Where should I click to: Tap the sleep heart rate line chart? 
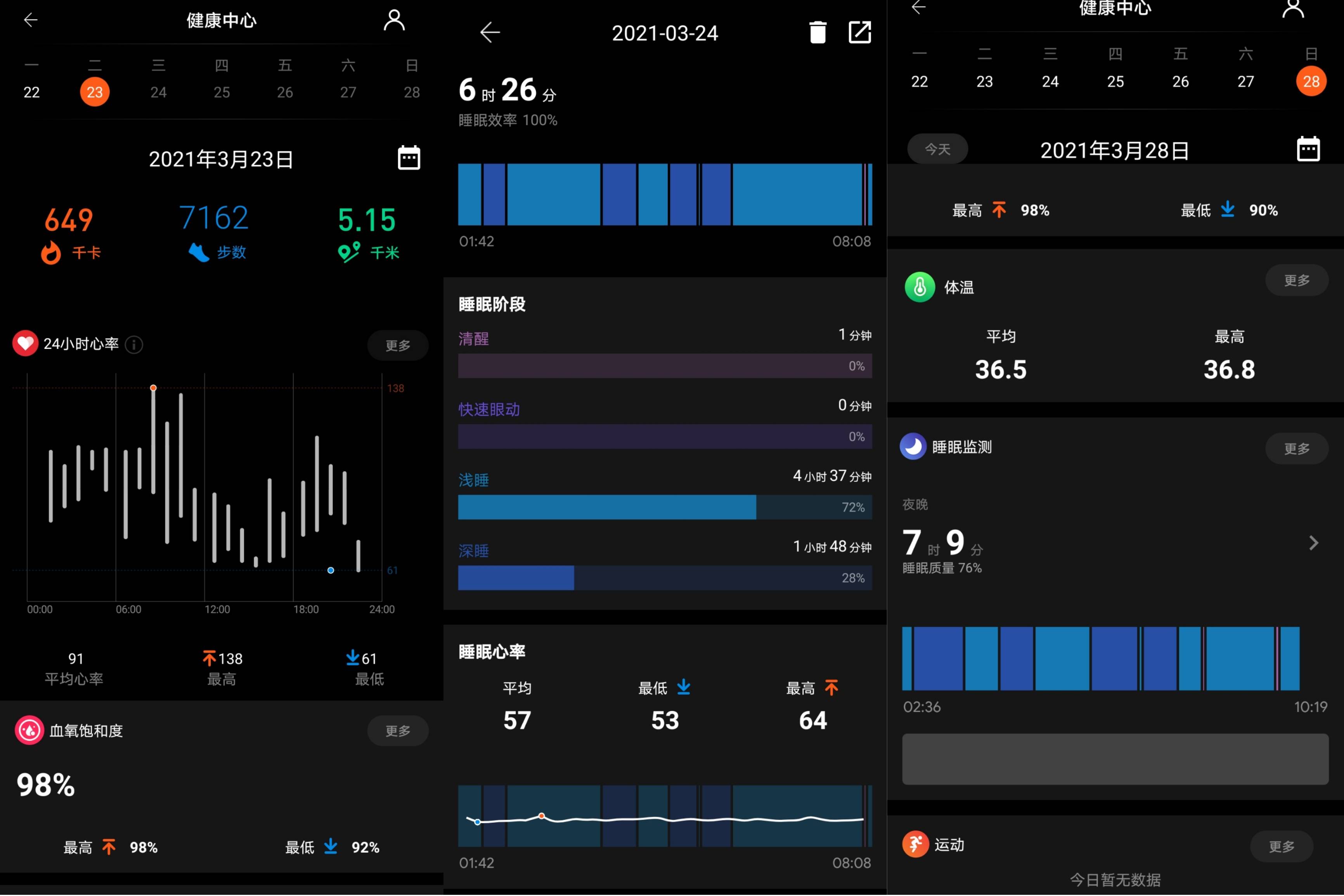(665, 816)
